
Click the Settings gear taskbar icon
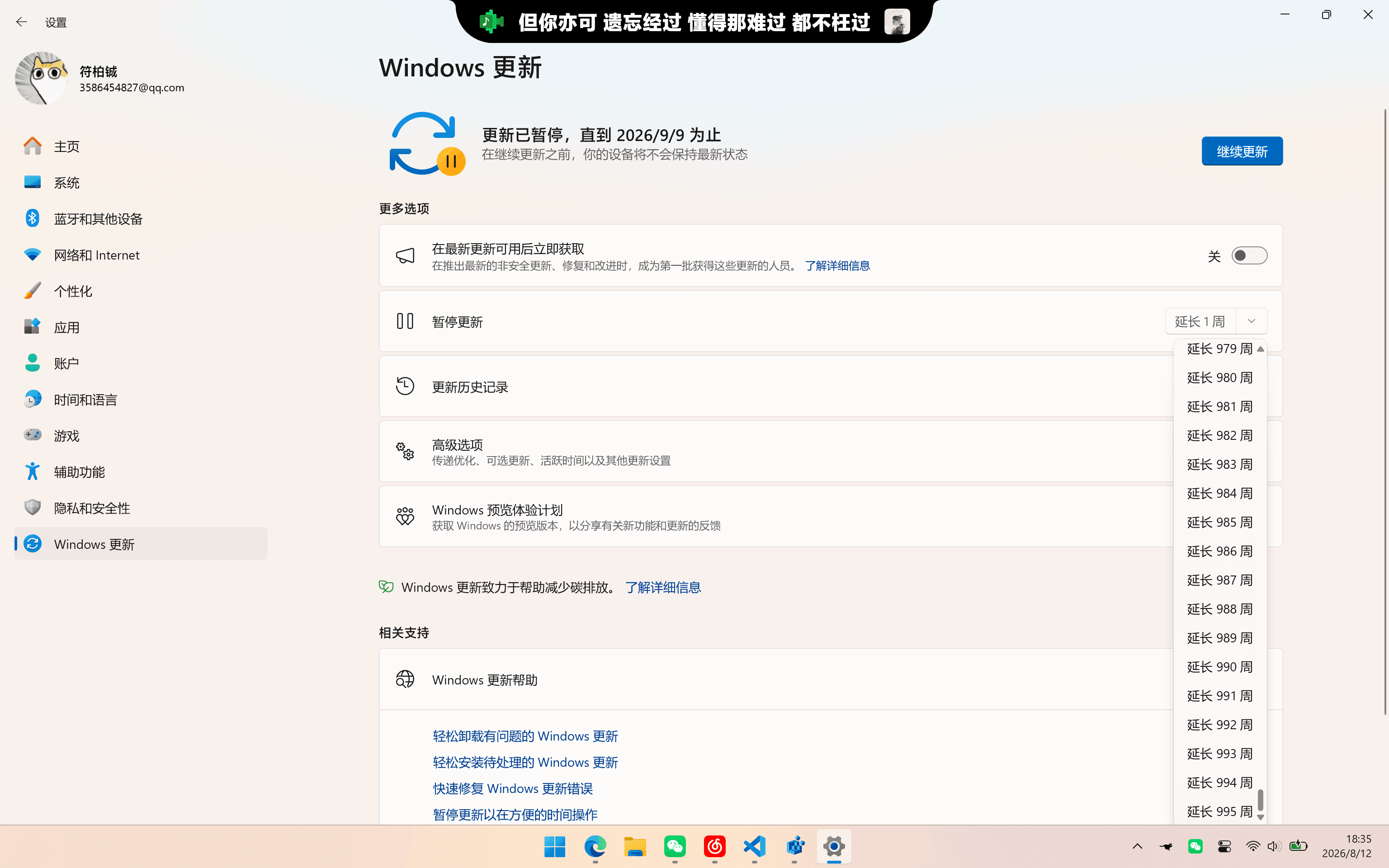click(x=834, y=846)
